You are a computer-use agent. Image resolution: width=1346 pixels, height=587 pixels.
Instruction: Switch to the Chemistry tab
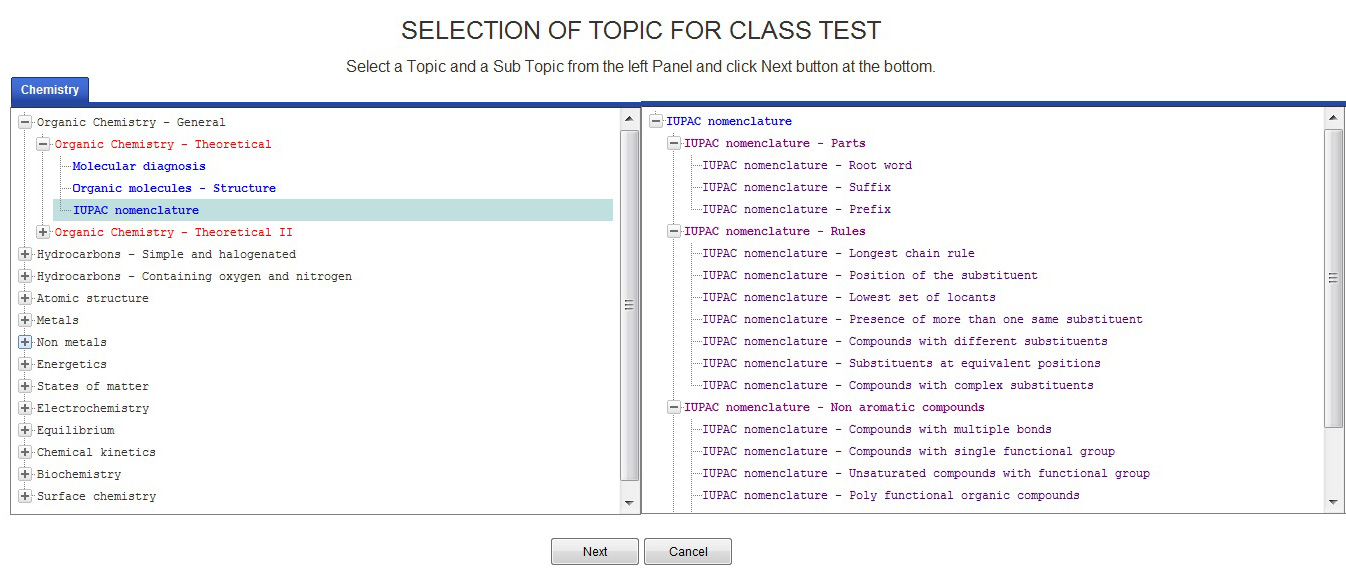[50, 90]
